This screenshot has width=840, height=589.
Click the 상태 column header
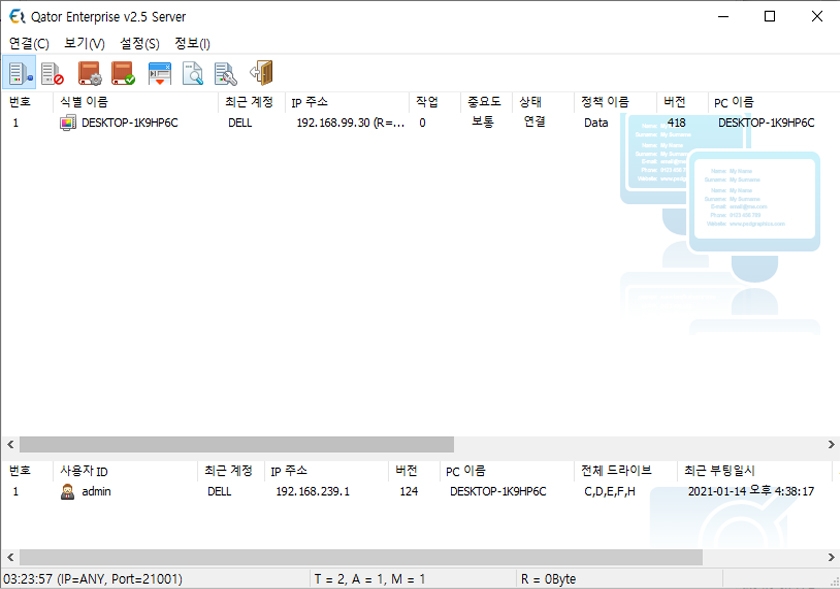pyautogui.click(x=544, y=102)
